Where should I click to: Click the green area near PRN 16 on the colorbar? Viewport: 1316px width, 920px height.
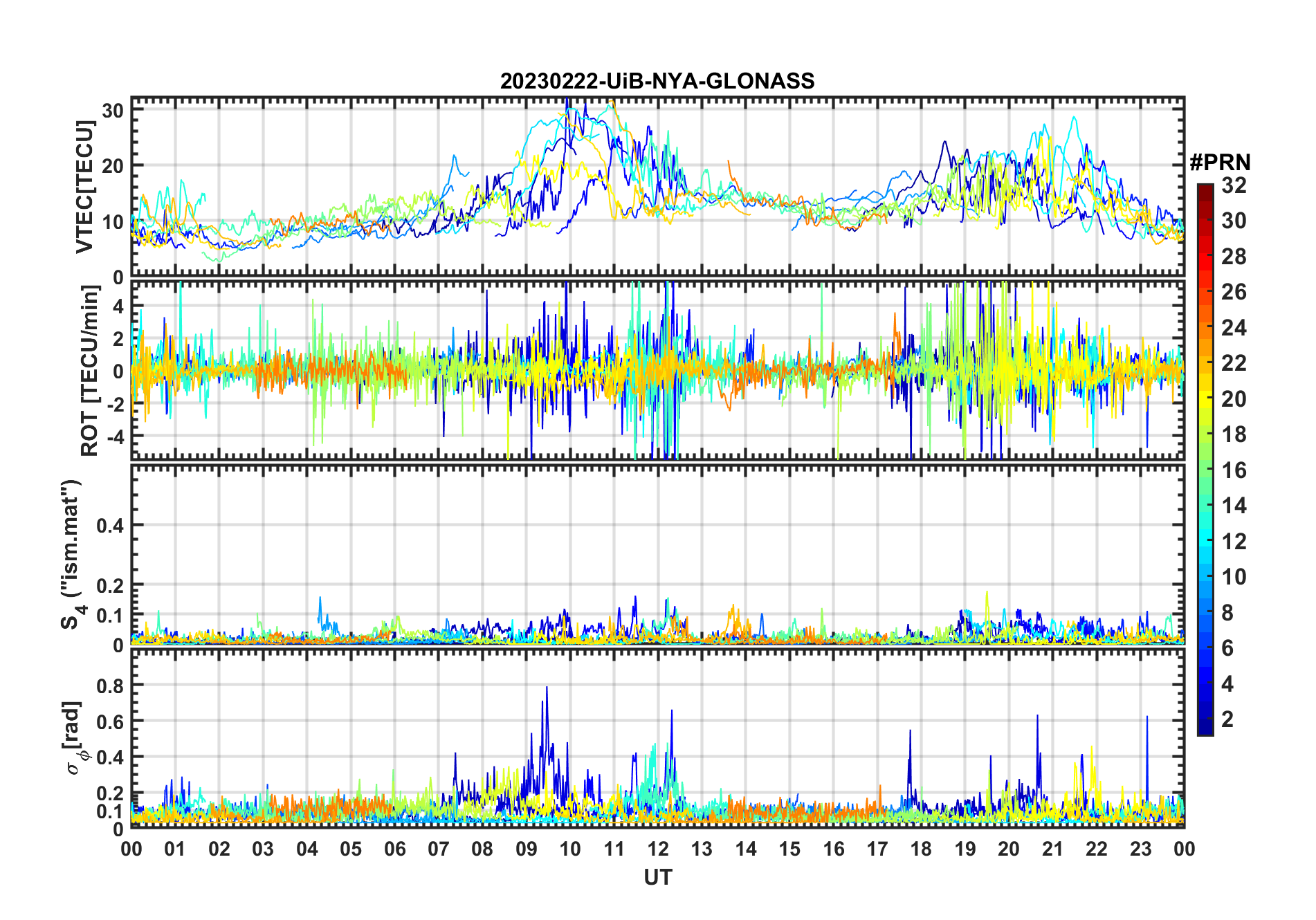[1205, 470]
